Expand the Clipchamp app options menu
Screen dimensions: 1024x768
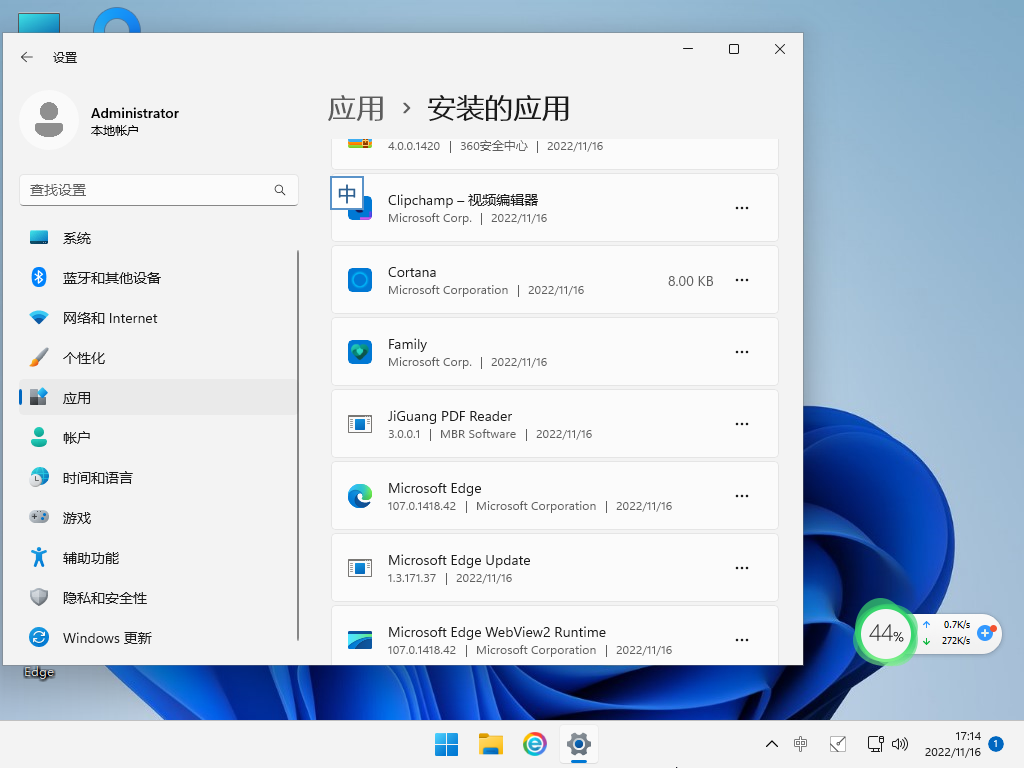(742, 207)
